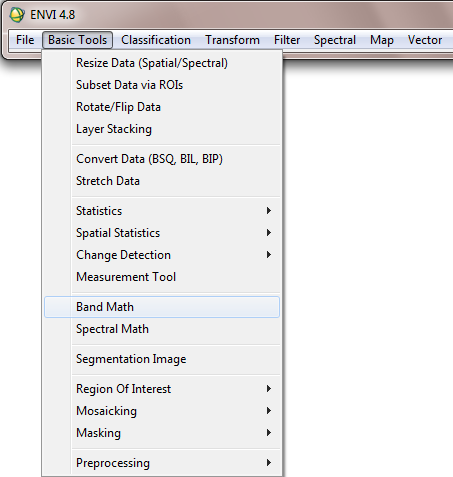Select Layer Stacking option

[162, 129]
